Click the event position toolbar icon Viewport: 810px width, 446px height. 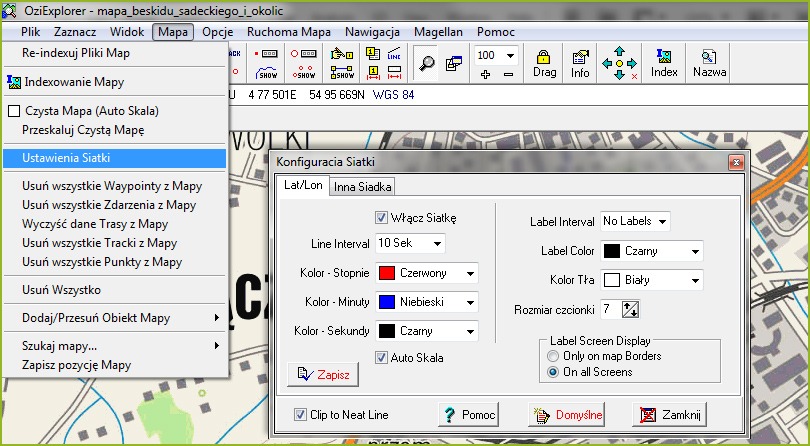tap(303, 54)
